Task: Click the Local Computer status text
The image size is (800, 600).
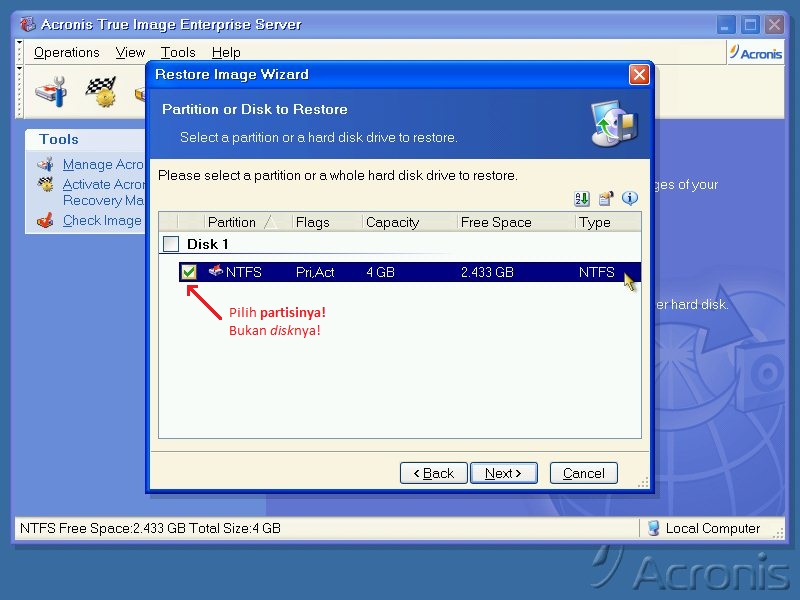Action: [713, 528]
